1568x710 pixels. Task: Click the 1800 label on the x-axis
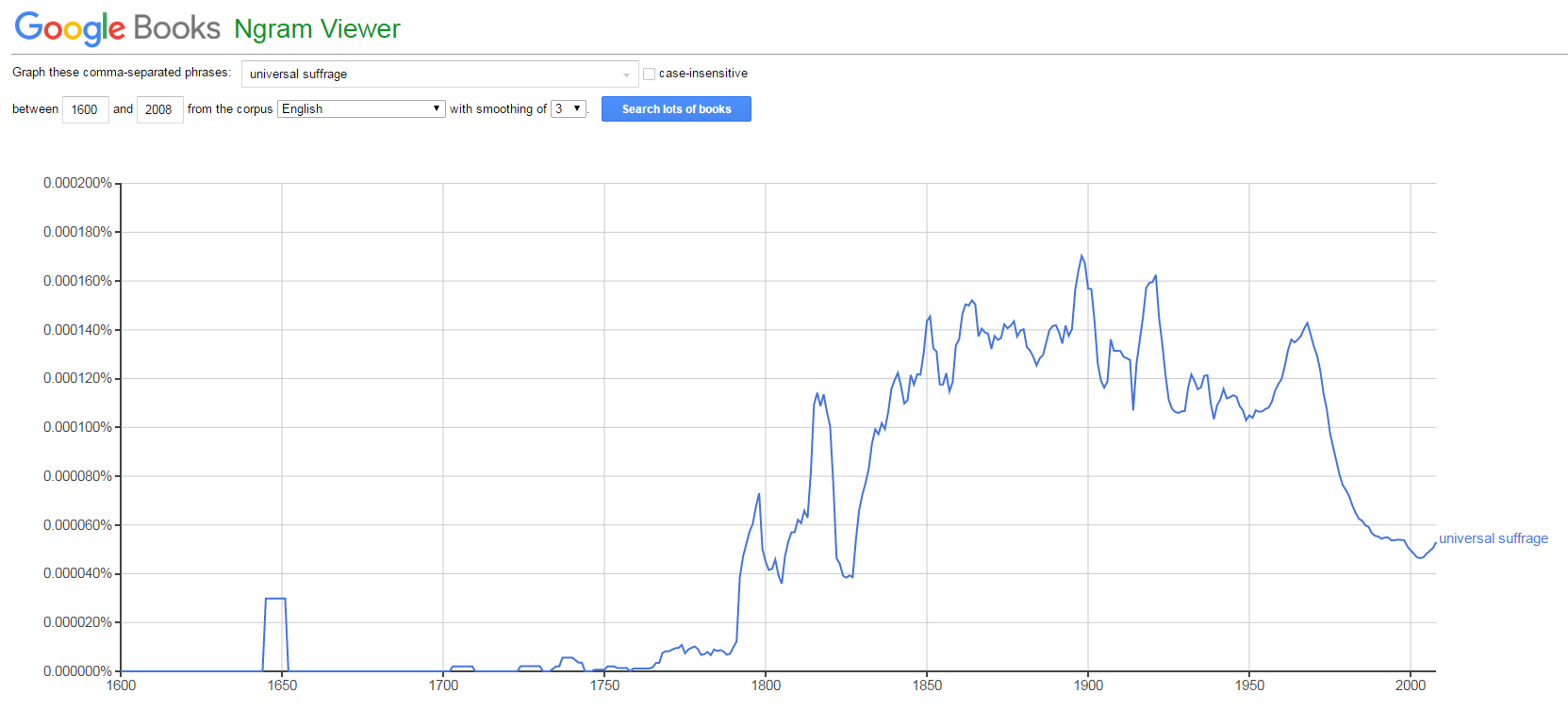coord(766,685)
